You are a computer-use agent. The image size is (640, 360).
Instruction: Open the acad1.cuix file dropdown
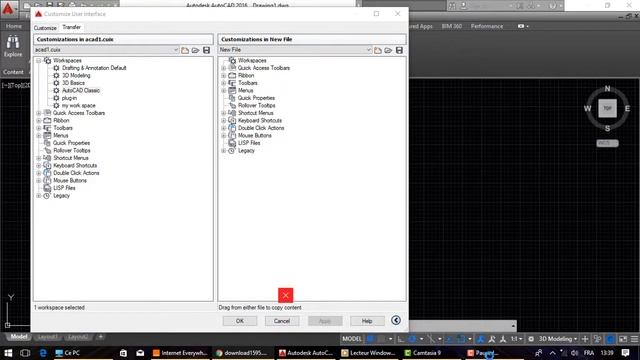[176, 50]
